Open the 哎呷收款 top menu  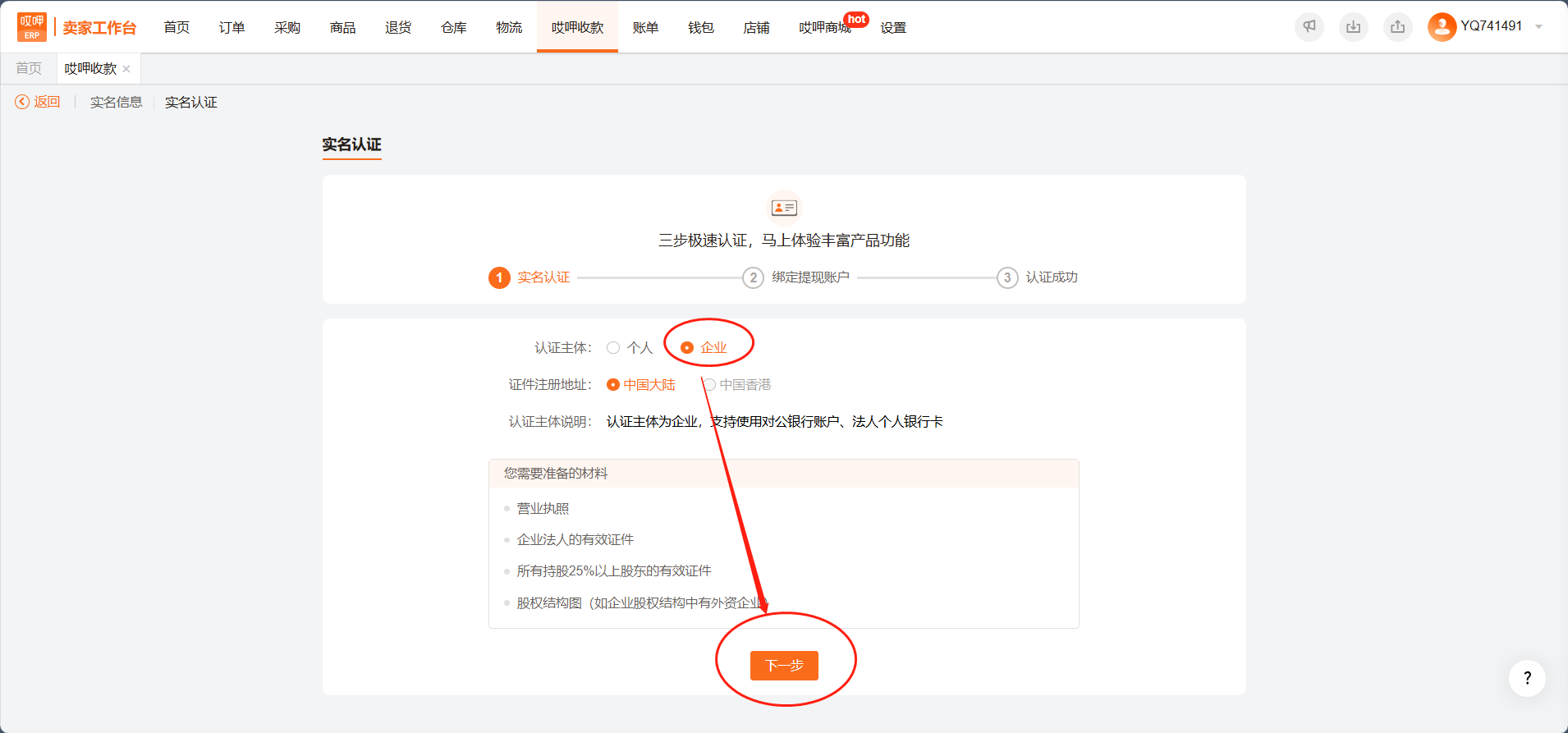(577, 27)
